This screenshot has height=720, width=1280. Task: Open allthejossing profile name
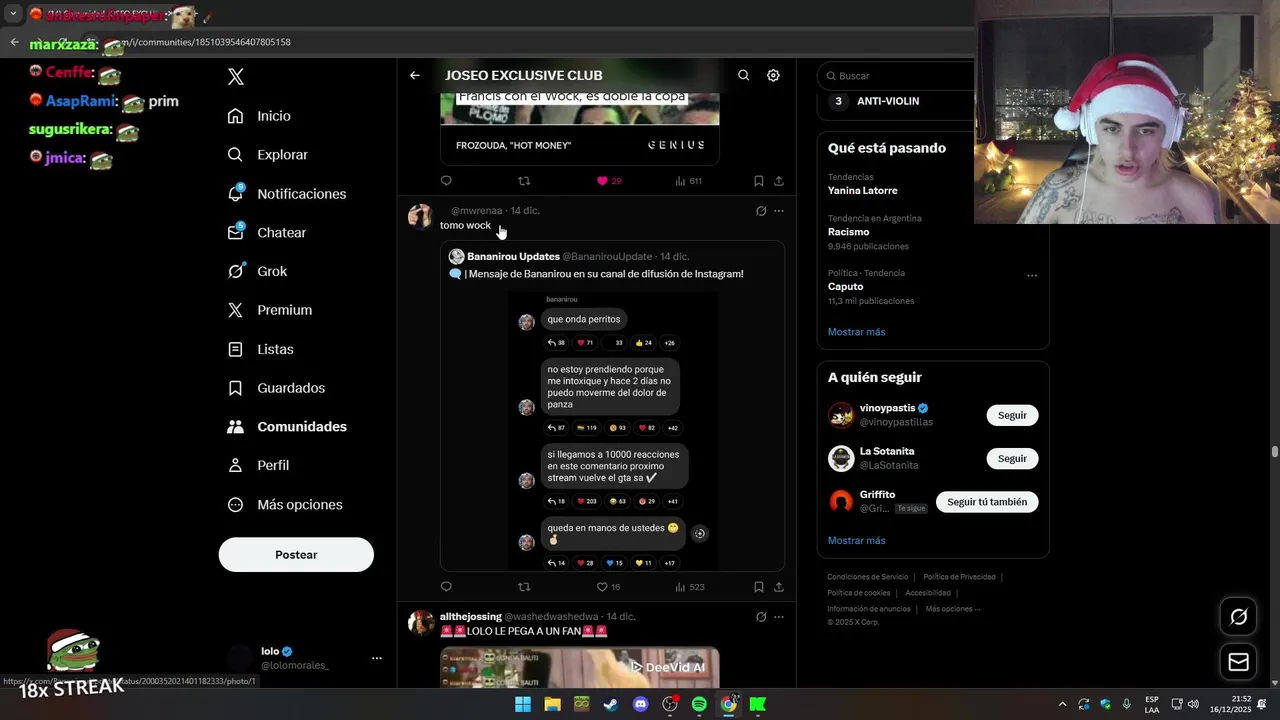[x=470, y=617]
